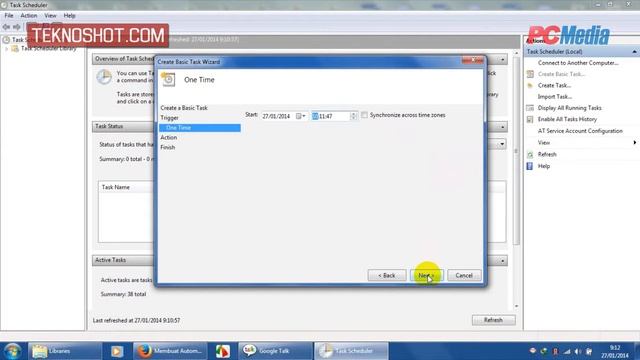
Task: Open the task status period dropdown
Action: tap(502, 144)
